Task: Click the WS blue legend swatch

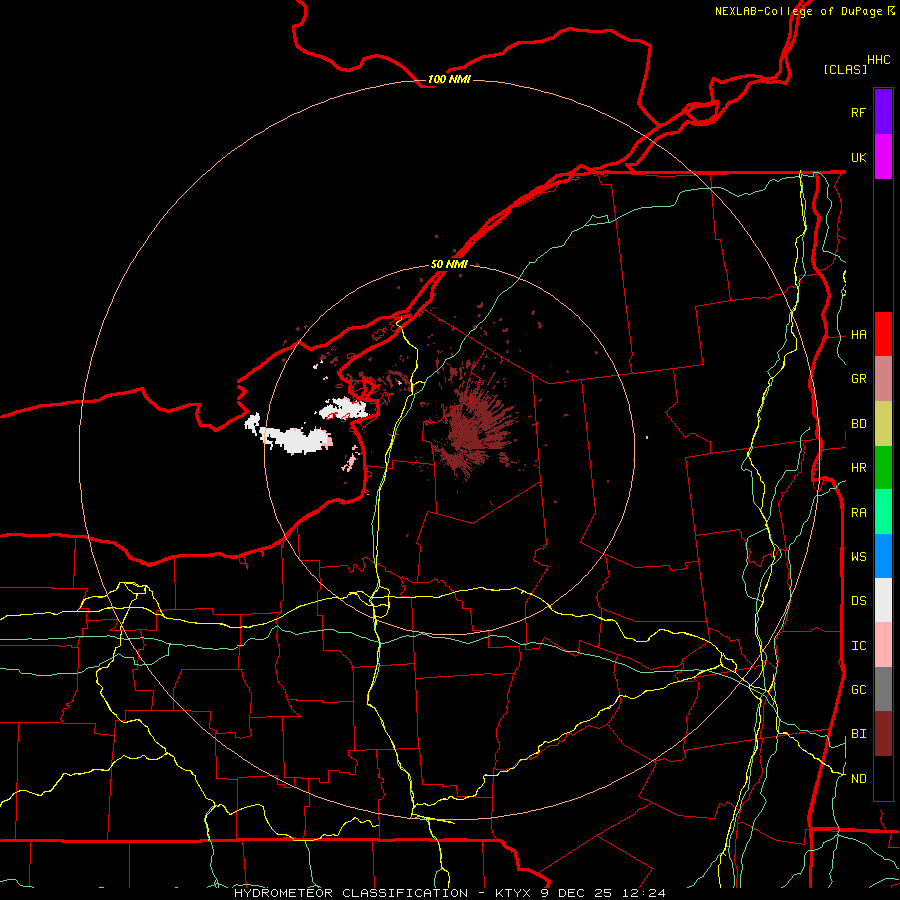Action: tap(883, 556)
